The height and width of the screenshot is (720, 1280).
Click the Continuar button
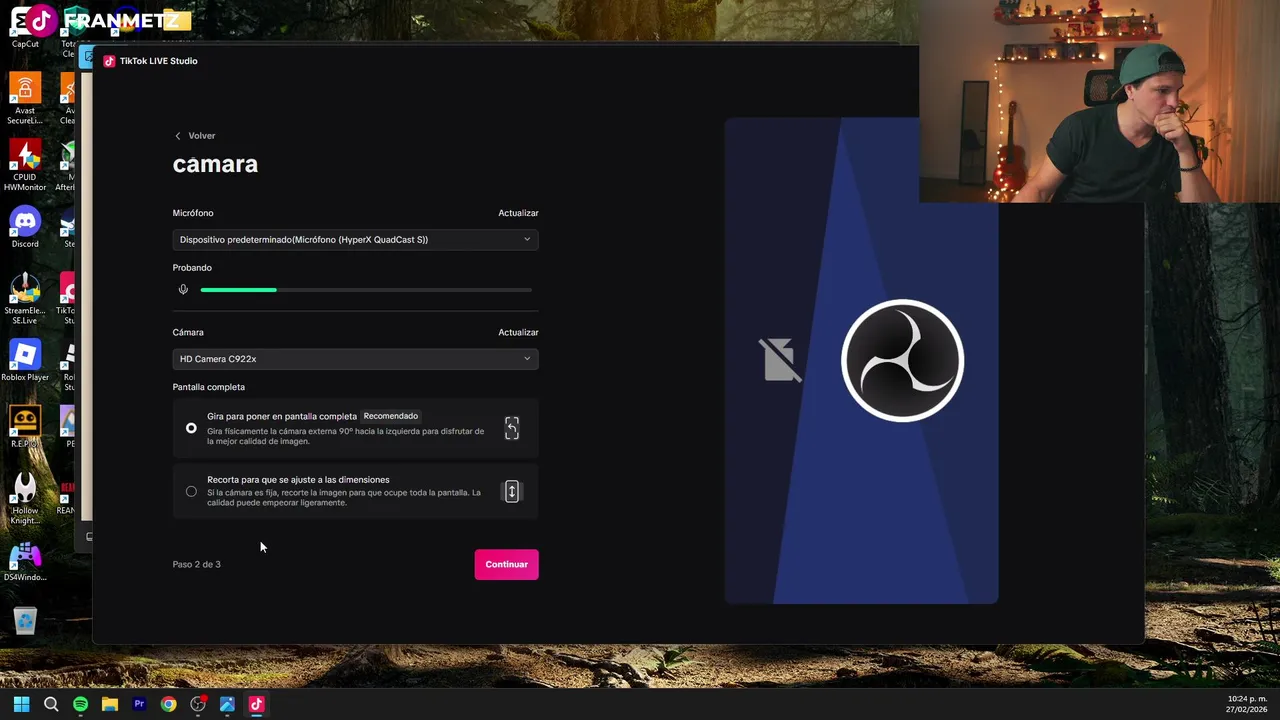506,564
